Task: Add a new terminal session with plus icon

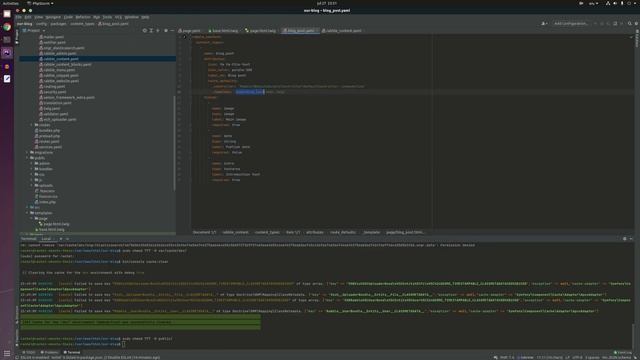Action: coord(61,239)
